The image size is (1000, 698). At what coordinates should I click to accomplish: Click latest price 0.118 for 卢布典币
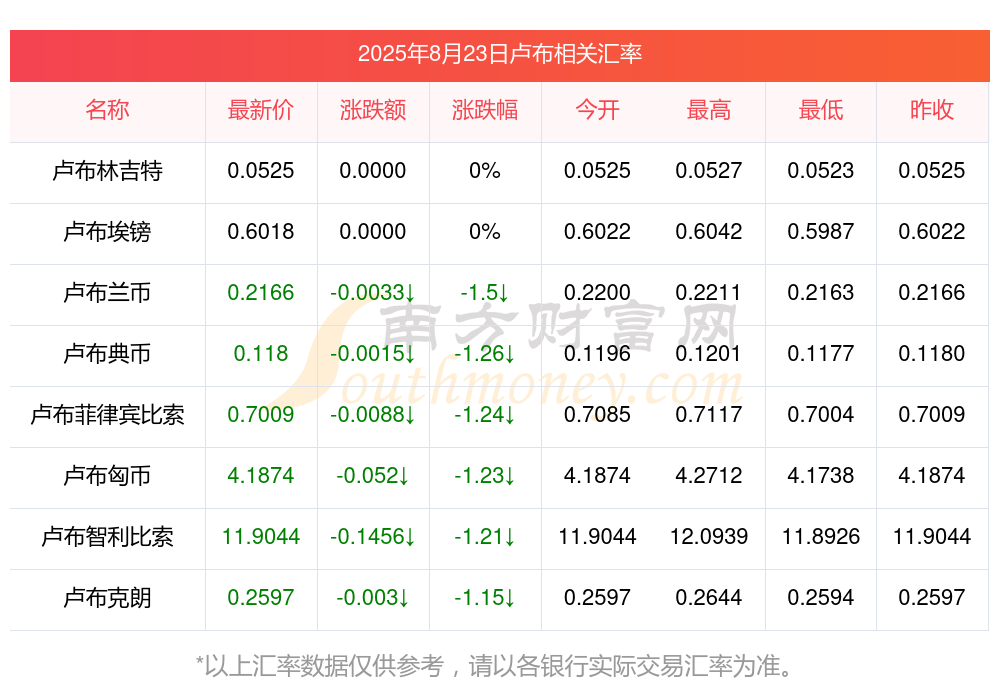[x=261, y=353]
